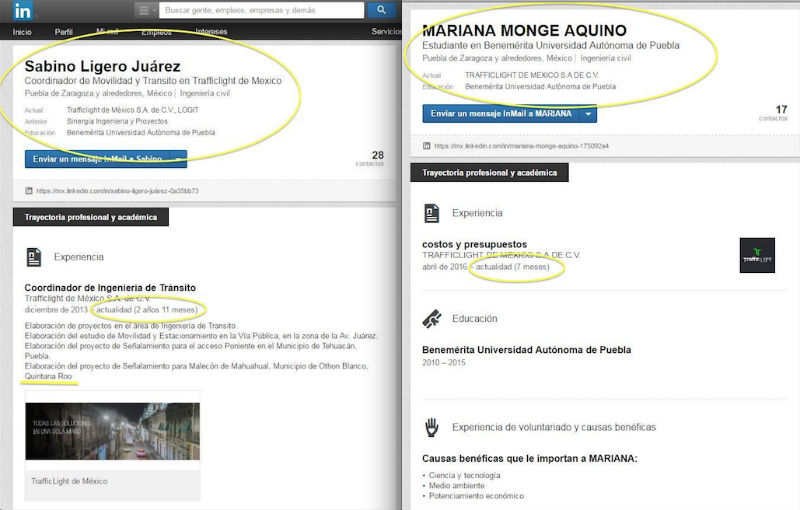Open the Inicio menu item
This screenshot has width=800, height=510.
click(22, 32)
